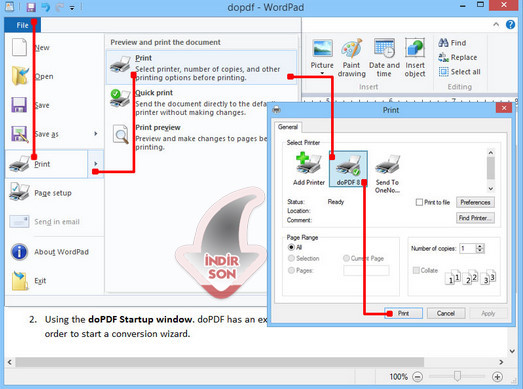The image size is (523, 389).
Task: Click the Quick print printer checkmark icon
Action: click(x=120, y=98)
